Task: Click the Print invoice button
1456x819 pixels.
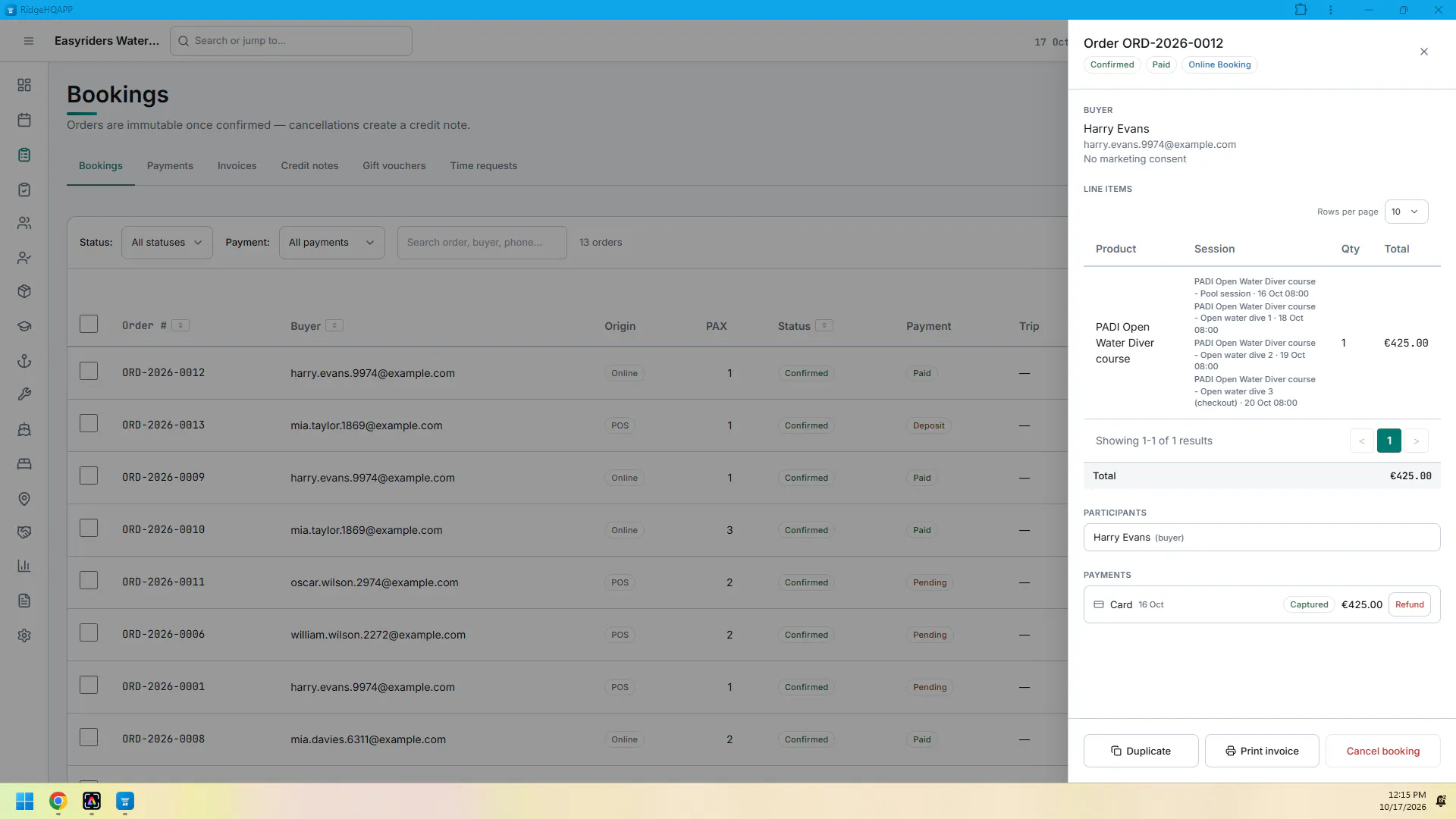Action: [1262, 751]
